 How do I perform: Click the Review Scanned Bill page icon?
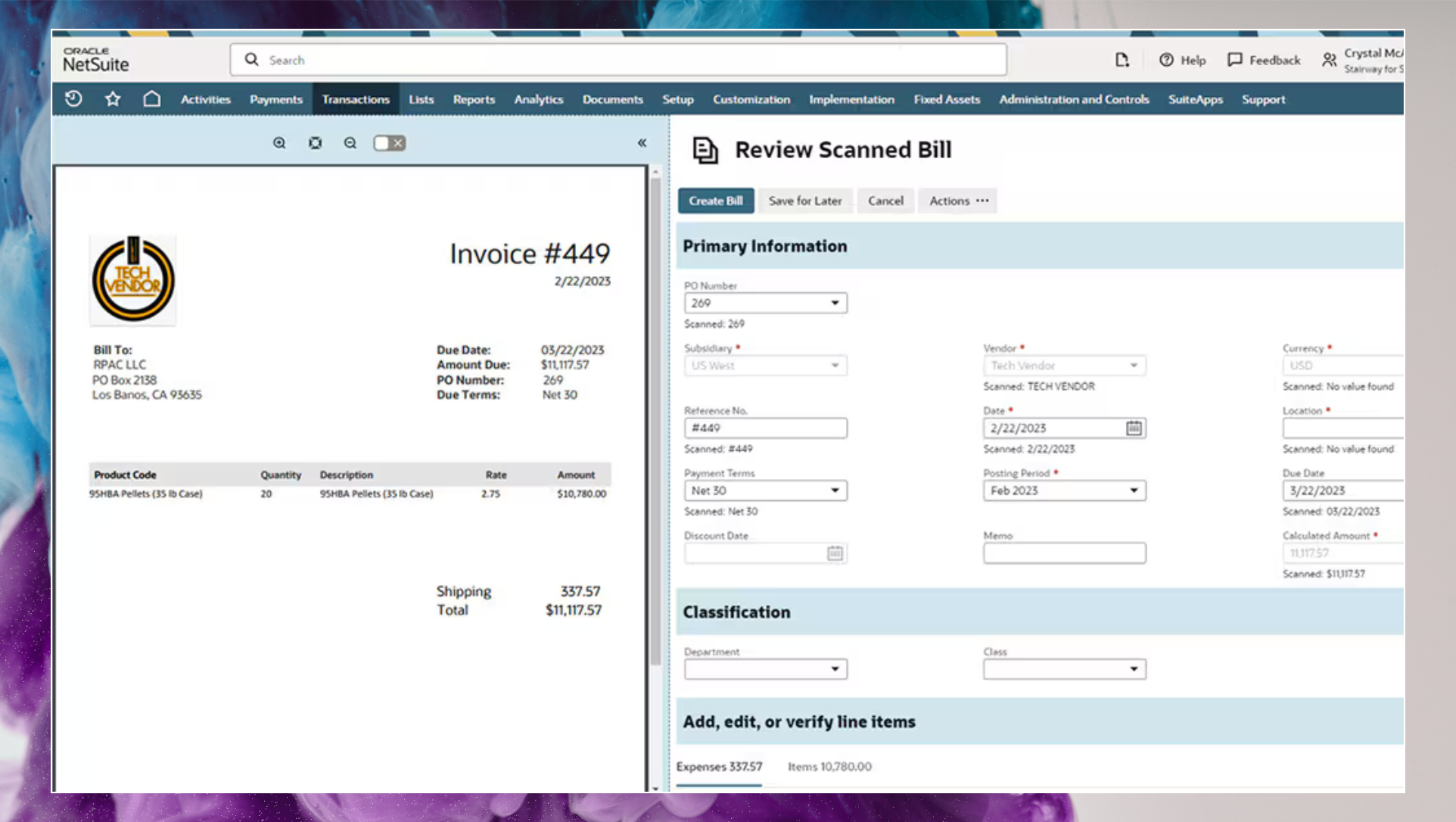point(705,150)
